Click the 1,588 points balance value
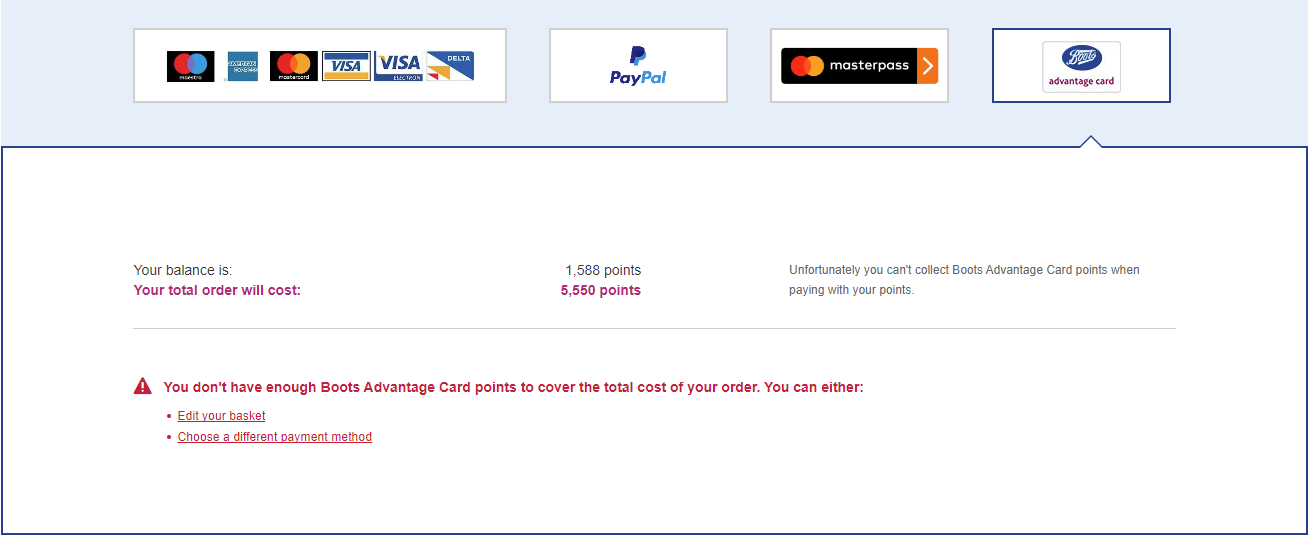The image size is (1309, 537). coord(603,270)
